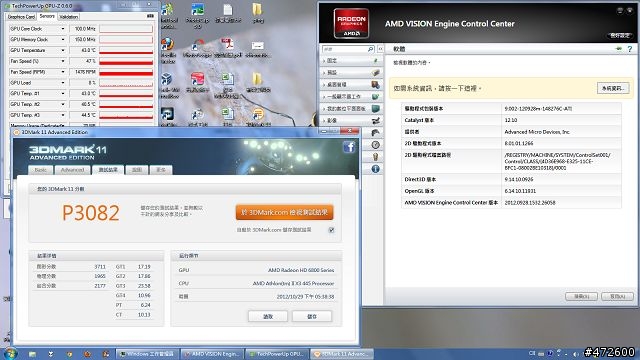The width and height of the screenshot is (640, 360).
Task: Switch to Graphics Card tab in GPU-Z
Action: click(x=21, y=17)
